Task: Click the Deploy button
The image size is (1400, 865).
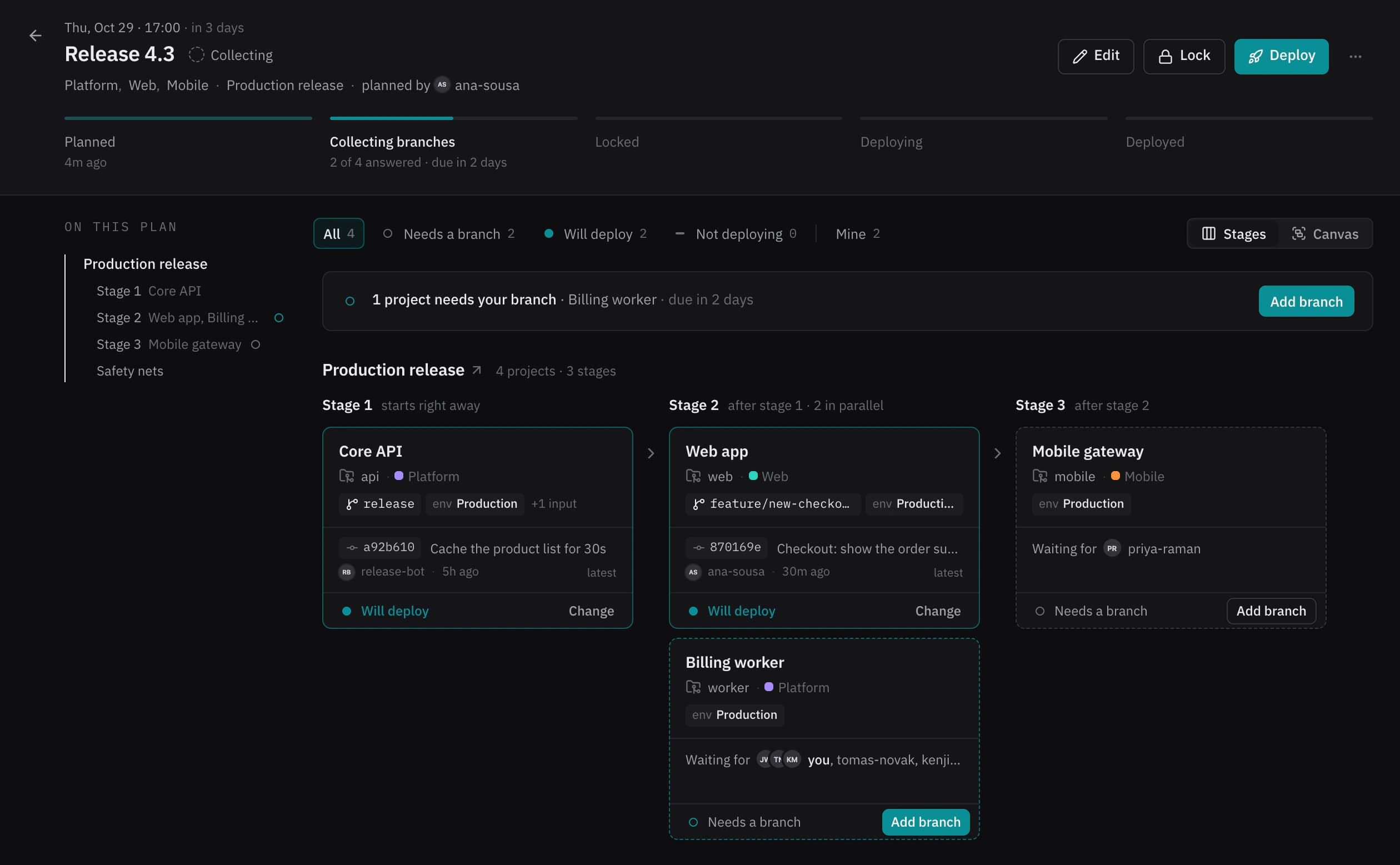Action: (1281, 56)
